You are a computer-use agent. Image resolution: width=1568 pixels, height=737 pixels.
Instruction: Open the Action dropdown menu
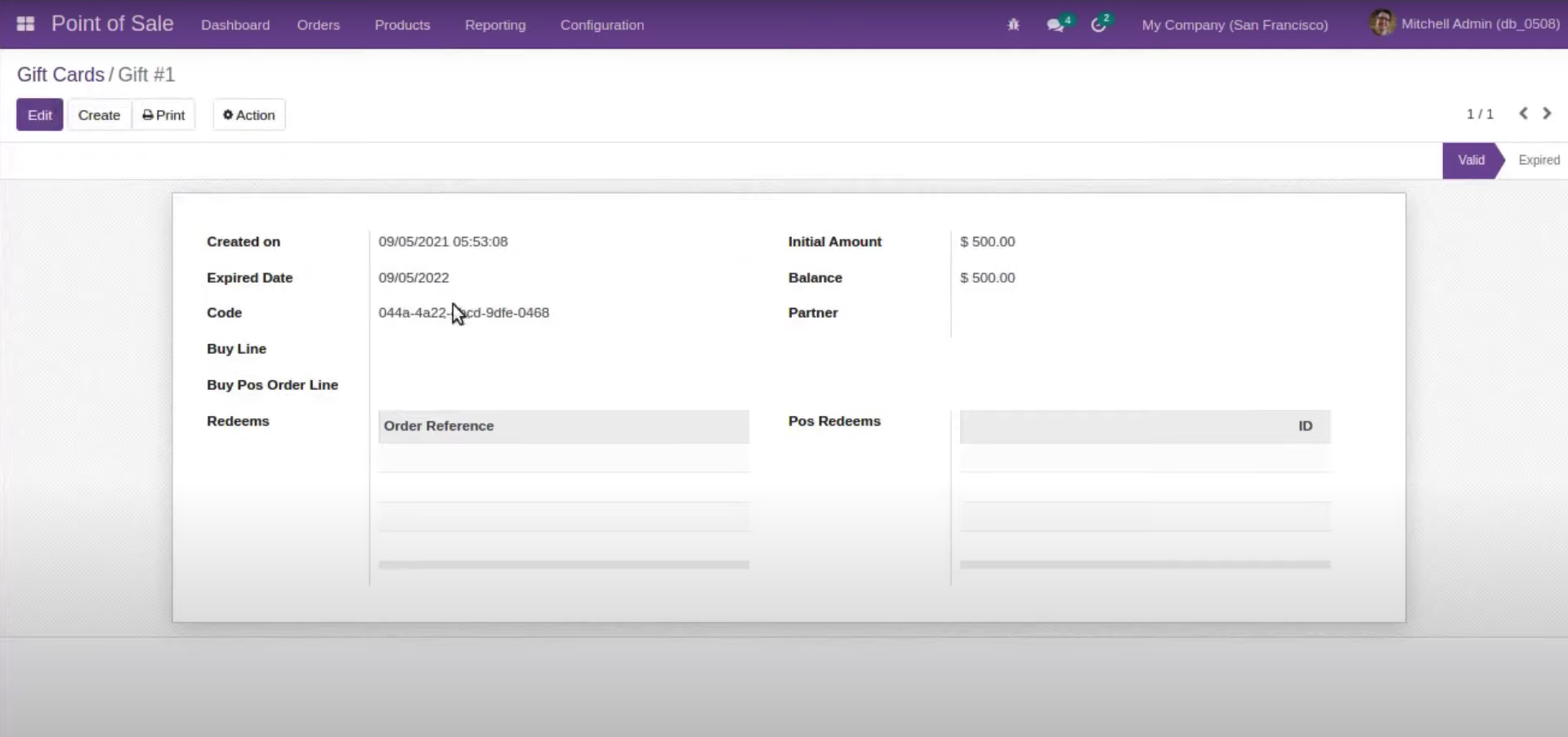click(249, 115)
